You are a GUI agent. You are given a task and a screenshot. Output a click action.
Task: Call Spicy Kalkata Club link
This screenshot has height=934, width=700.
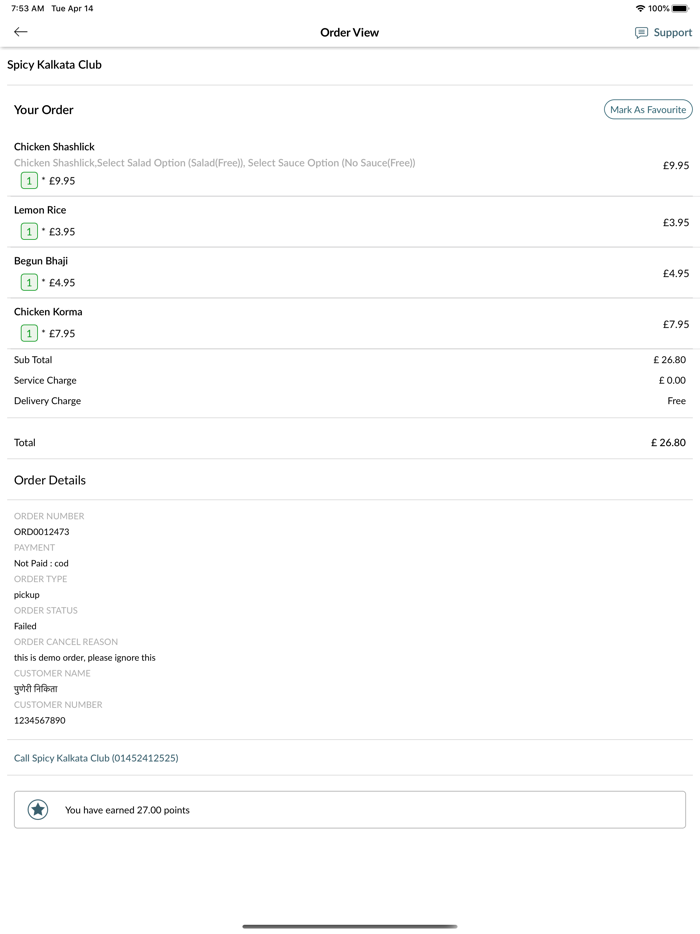[x=96, y=758]
